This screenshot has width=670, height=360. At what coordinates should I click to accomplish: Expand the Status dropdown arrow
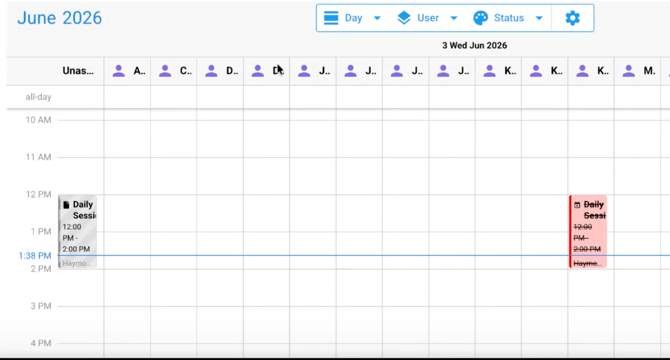click(539, 18)
